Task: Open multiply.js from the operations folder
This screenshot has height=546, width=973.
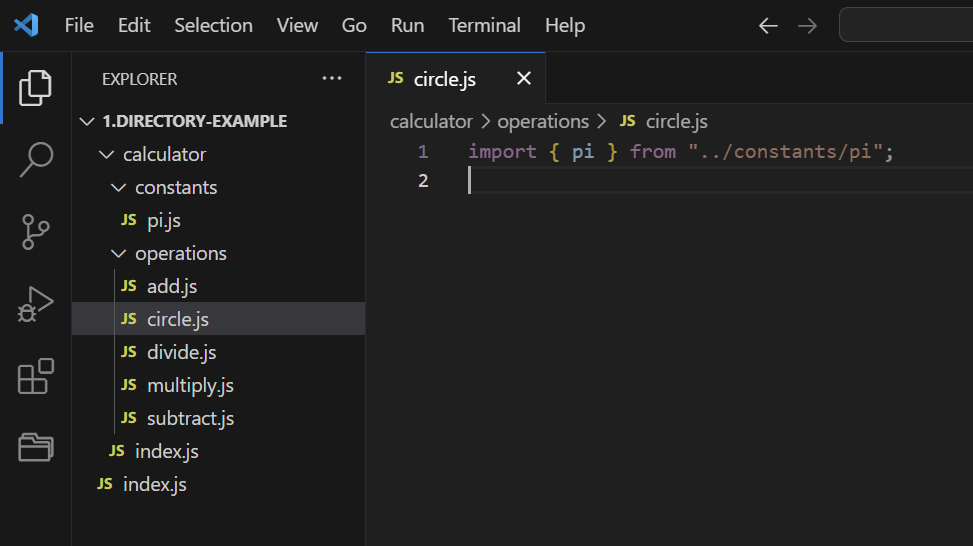Action: click(x=218, y=385)
